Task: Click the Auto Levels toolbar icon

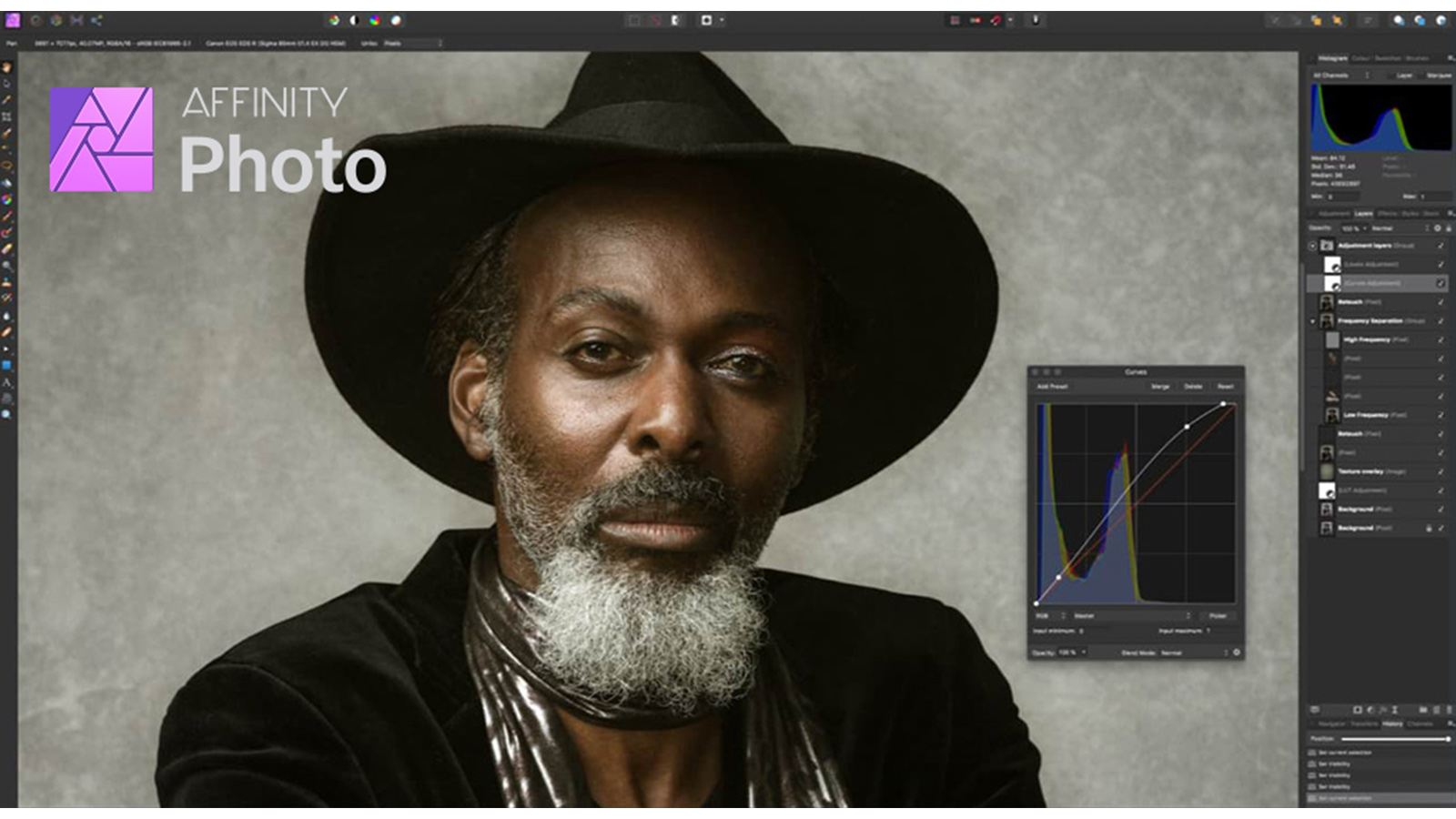Action: pyautogui.click(x=334, y=20)
